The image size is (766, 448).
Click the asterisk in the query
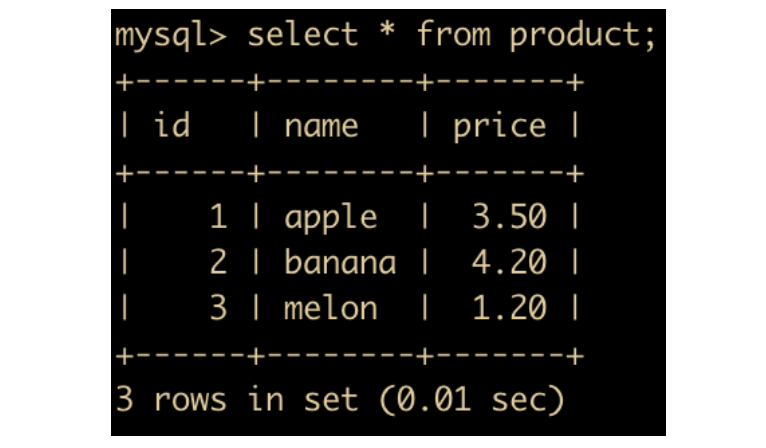click(387, 30)
